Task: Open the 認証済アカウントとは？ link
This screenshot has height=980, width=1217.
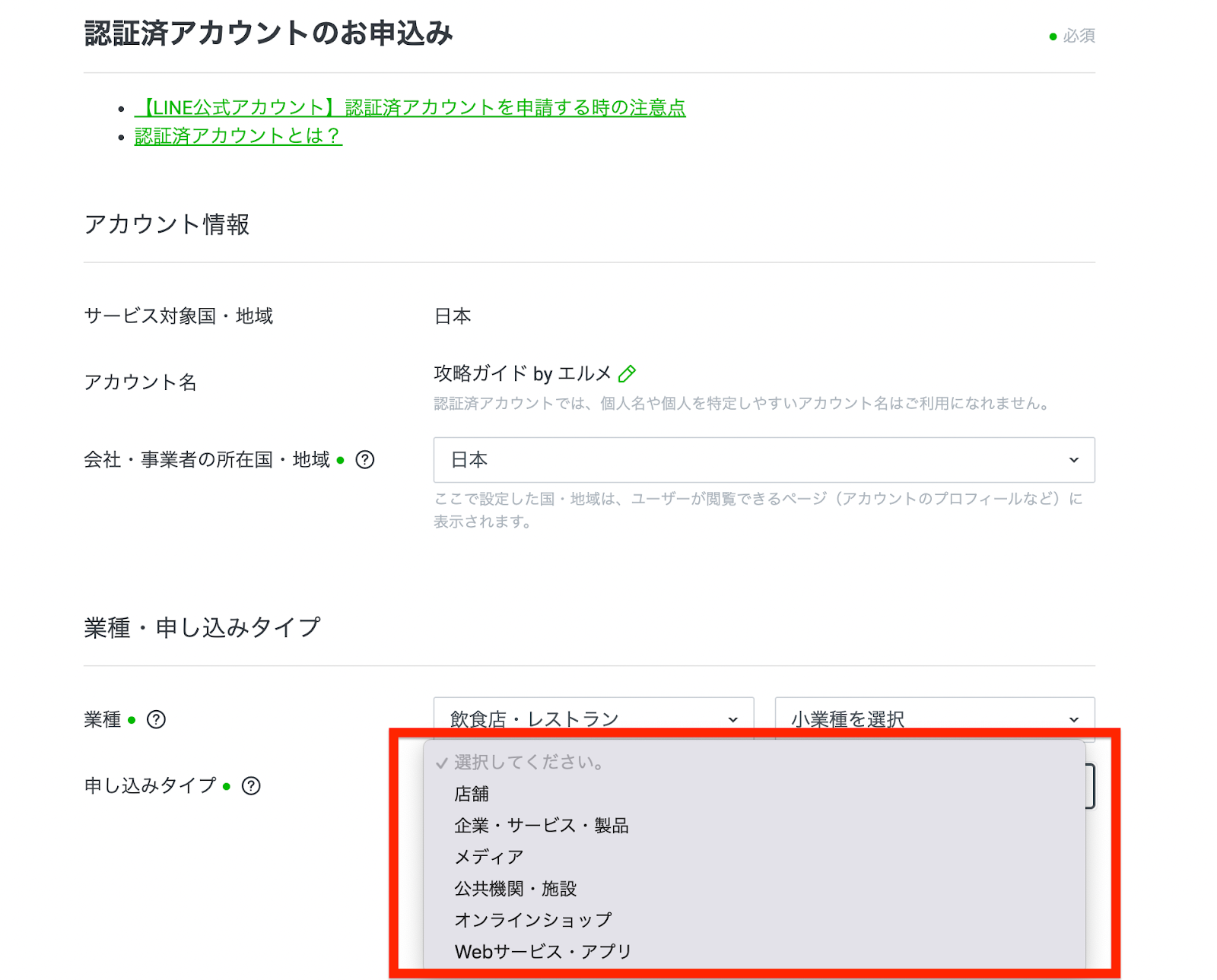Action: 238,136
